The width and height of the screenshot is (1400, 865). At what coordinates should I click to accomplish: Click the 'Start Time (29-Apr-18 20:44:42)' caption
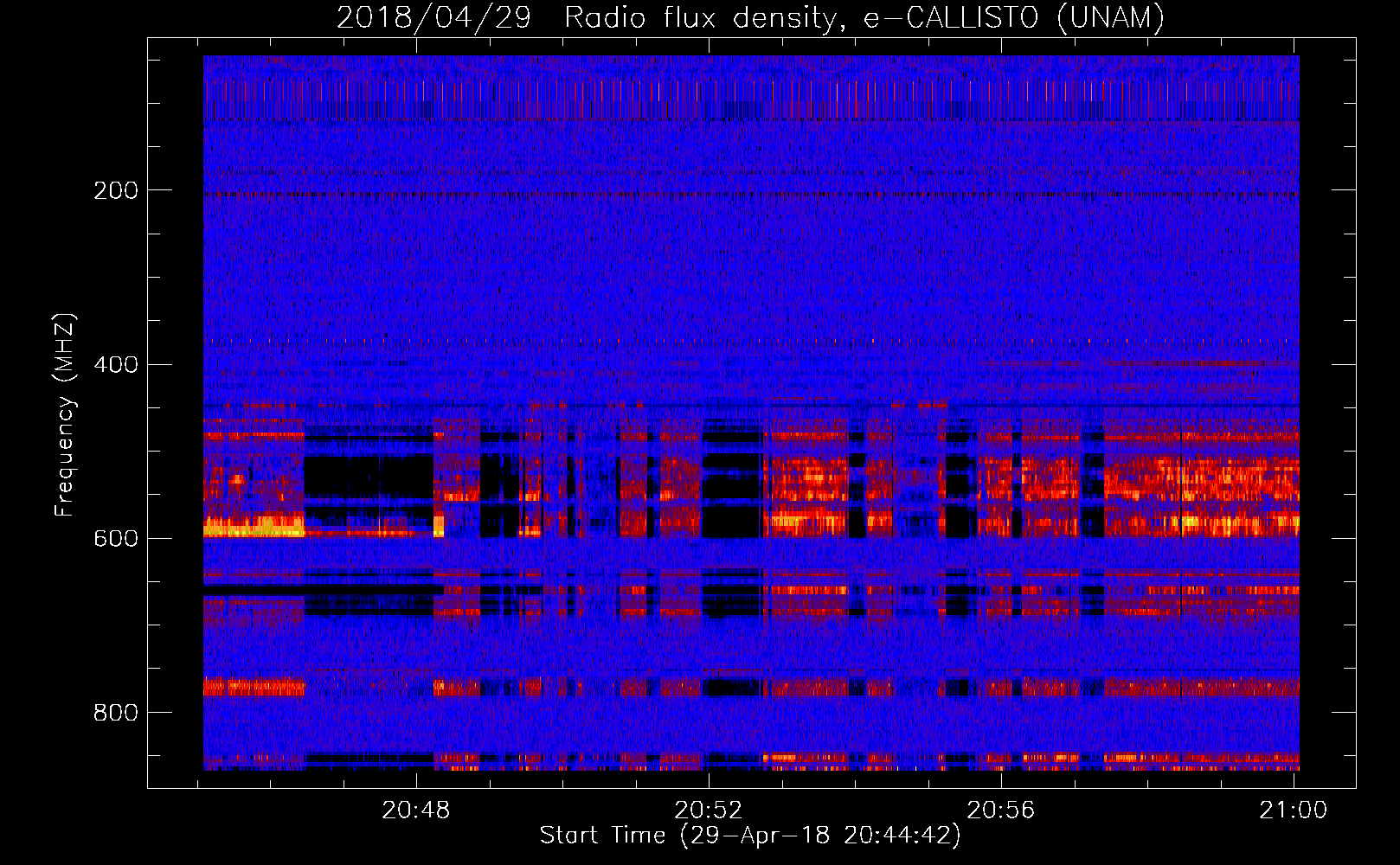[750, 836]
